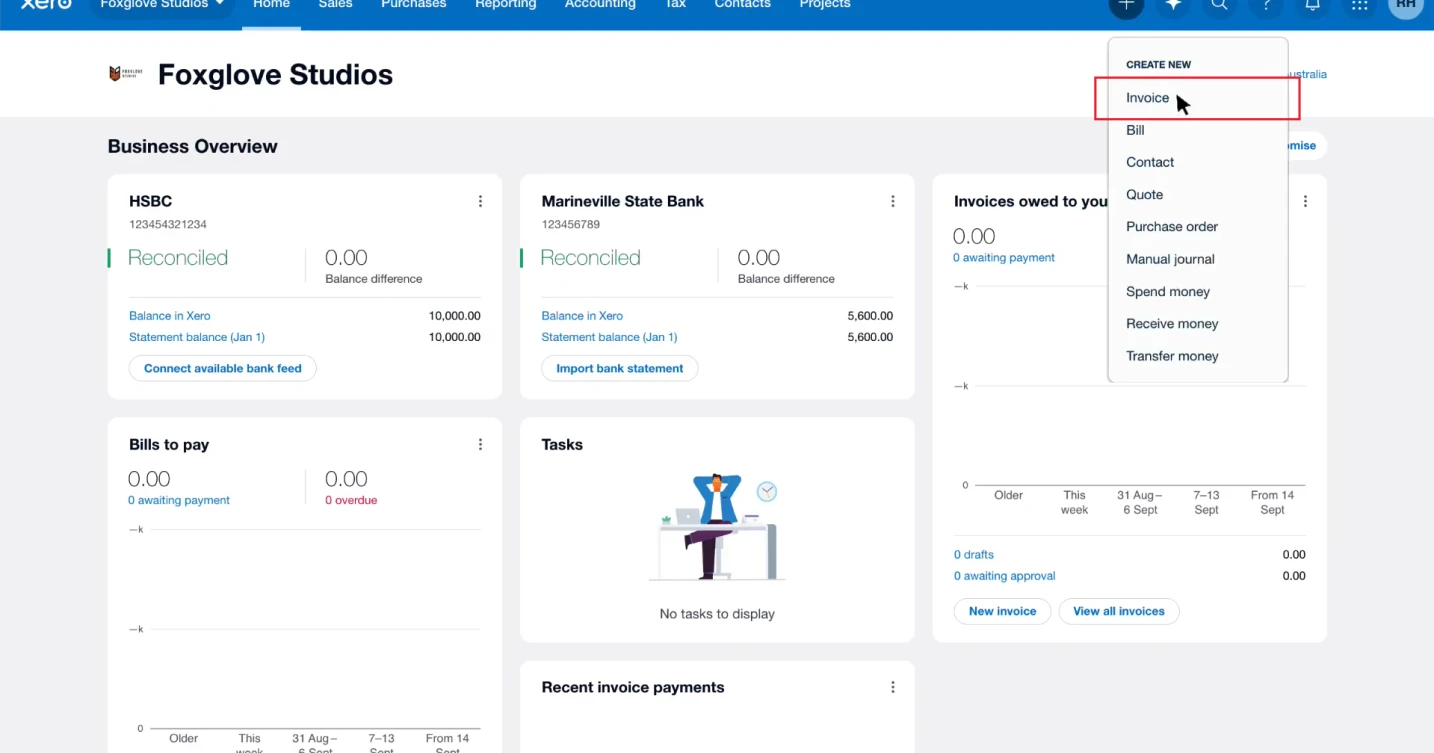Open HSBC Statement balance (Jan 1) link
The image size is (1434, 753).
pos(197,337)
